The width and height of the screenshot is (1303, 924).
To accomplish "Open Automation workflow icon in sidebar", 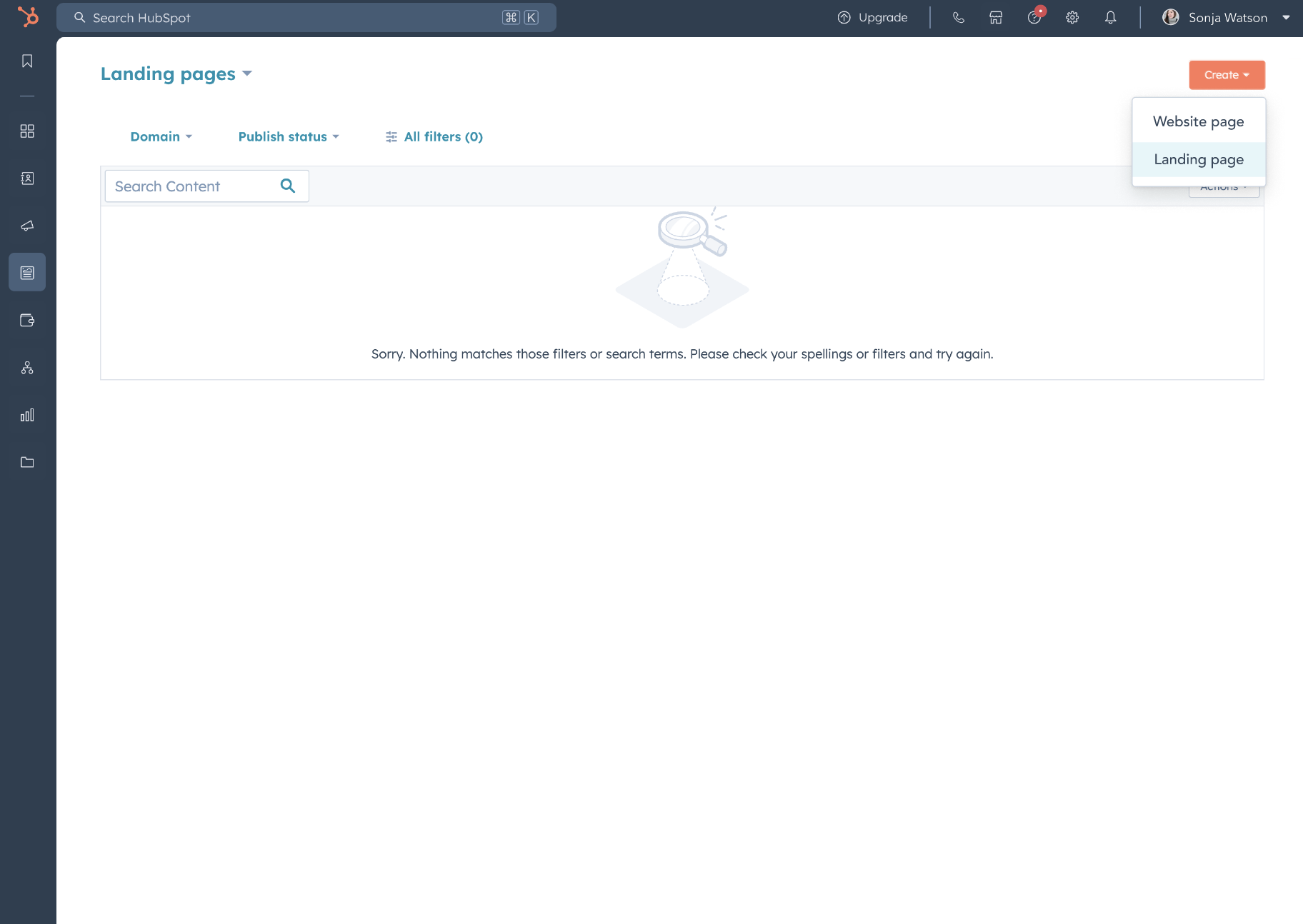I will click(27, 368).
